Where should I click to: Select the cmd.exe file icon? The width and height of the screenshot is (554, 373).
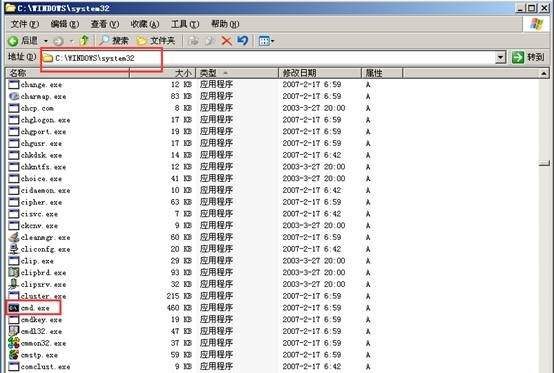point(13,308)
